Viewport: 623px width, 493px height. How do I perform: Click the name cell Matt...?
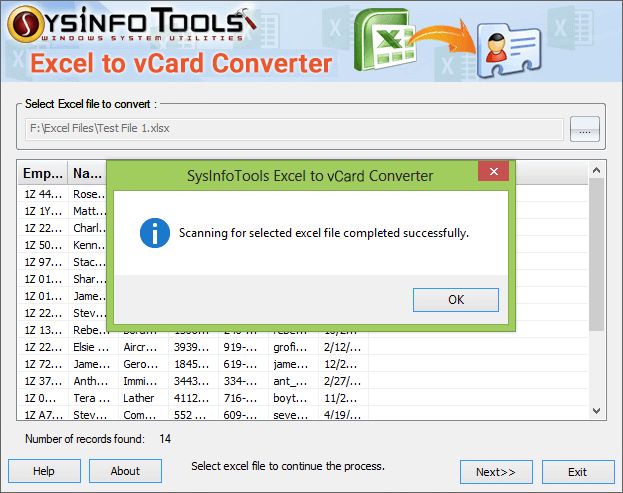88,211
